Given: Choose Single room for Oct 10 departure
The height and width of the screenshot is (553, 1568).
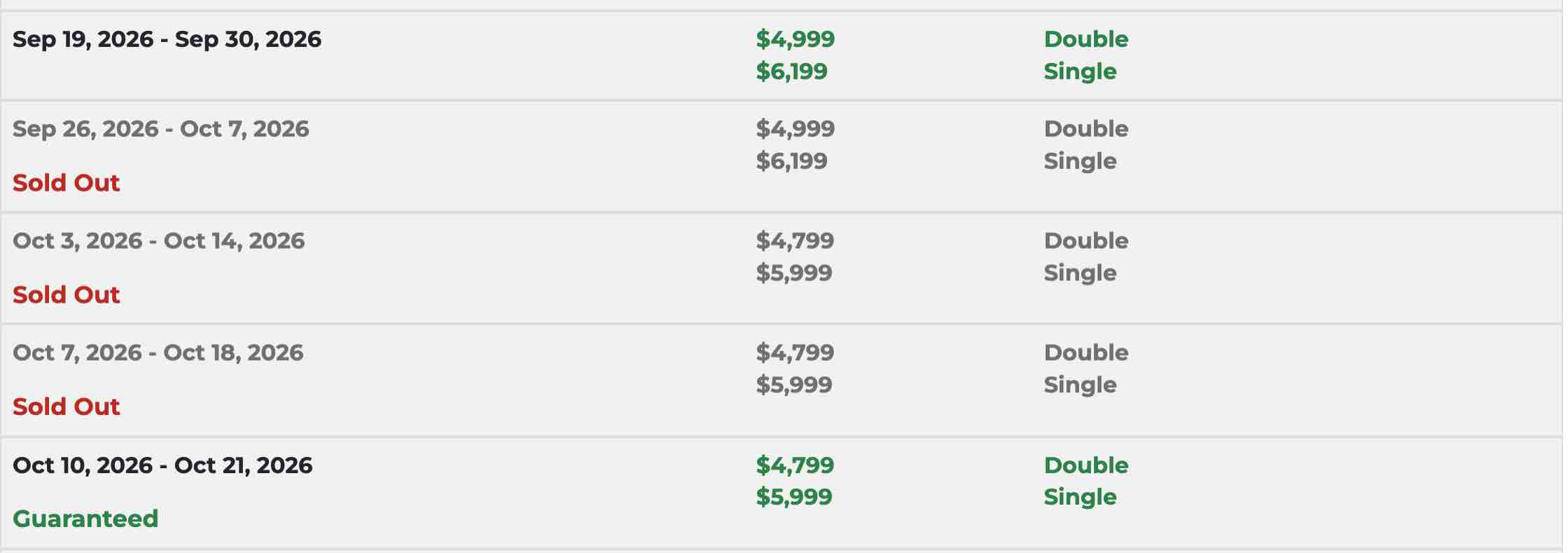Looking at the screenshot, I should 1080,497.
